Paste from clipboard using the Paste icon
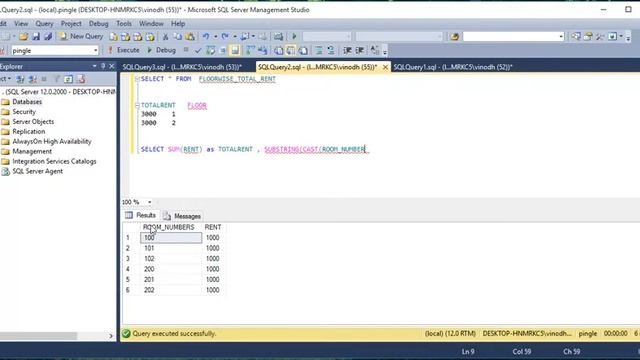Viewport: 640px width, 360px height. [190, 37]
